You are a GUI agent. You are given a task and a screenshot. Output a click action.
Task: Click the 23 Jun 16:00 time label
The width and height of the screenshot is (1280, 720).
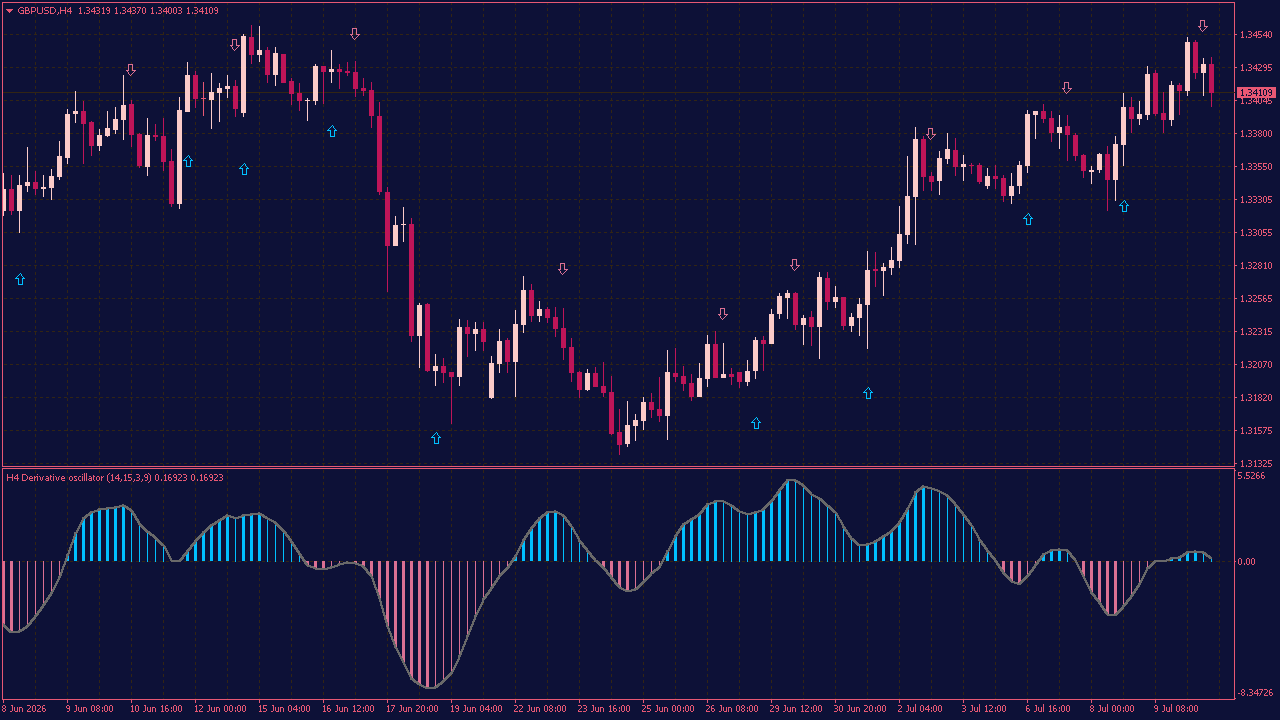pos(603,709)
